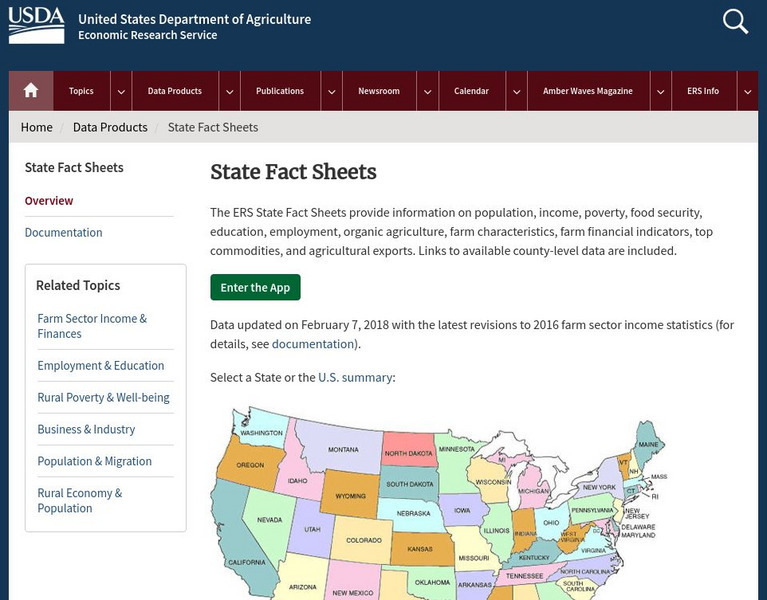Expand the Publications dropdown chevron
767x600 pixels.
pos(332,91)
